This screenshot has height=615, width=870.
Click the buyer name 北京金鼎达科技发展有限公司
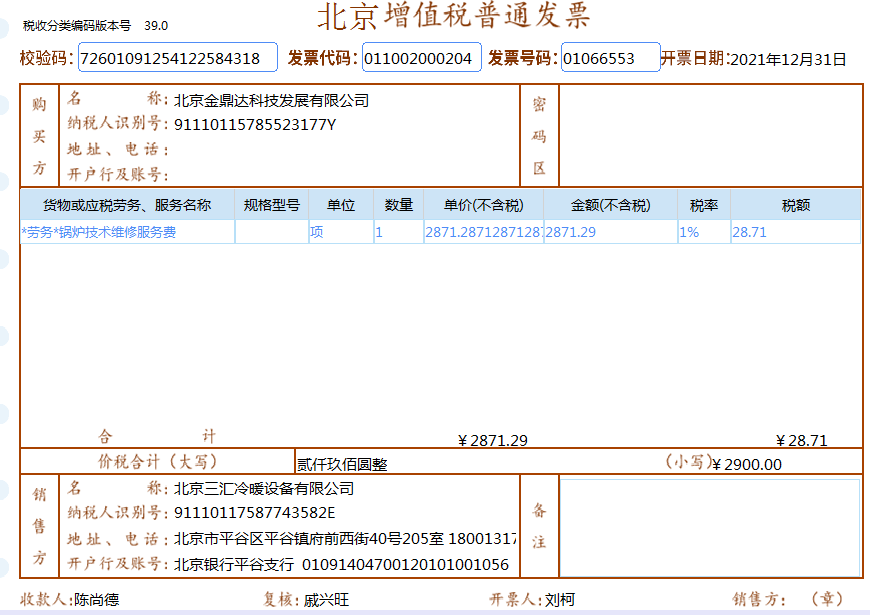[271, 100]
